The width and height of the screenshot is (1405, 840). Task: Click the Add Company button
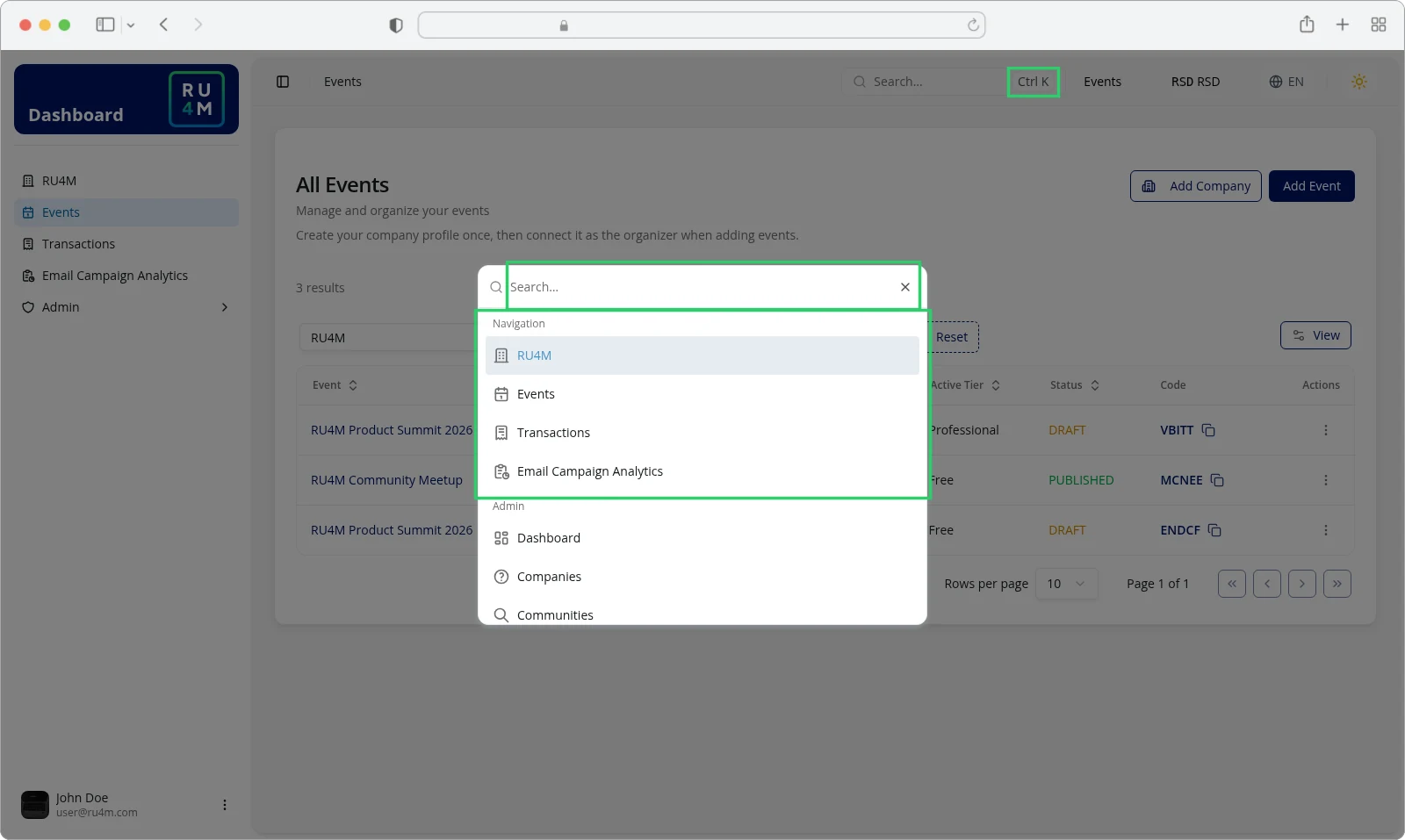(x=1196, y=186)
